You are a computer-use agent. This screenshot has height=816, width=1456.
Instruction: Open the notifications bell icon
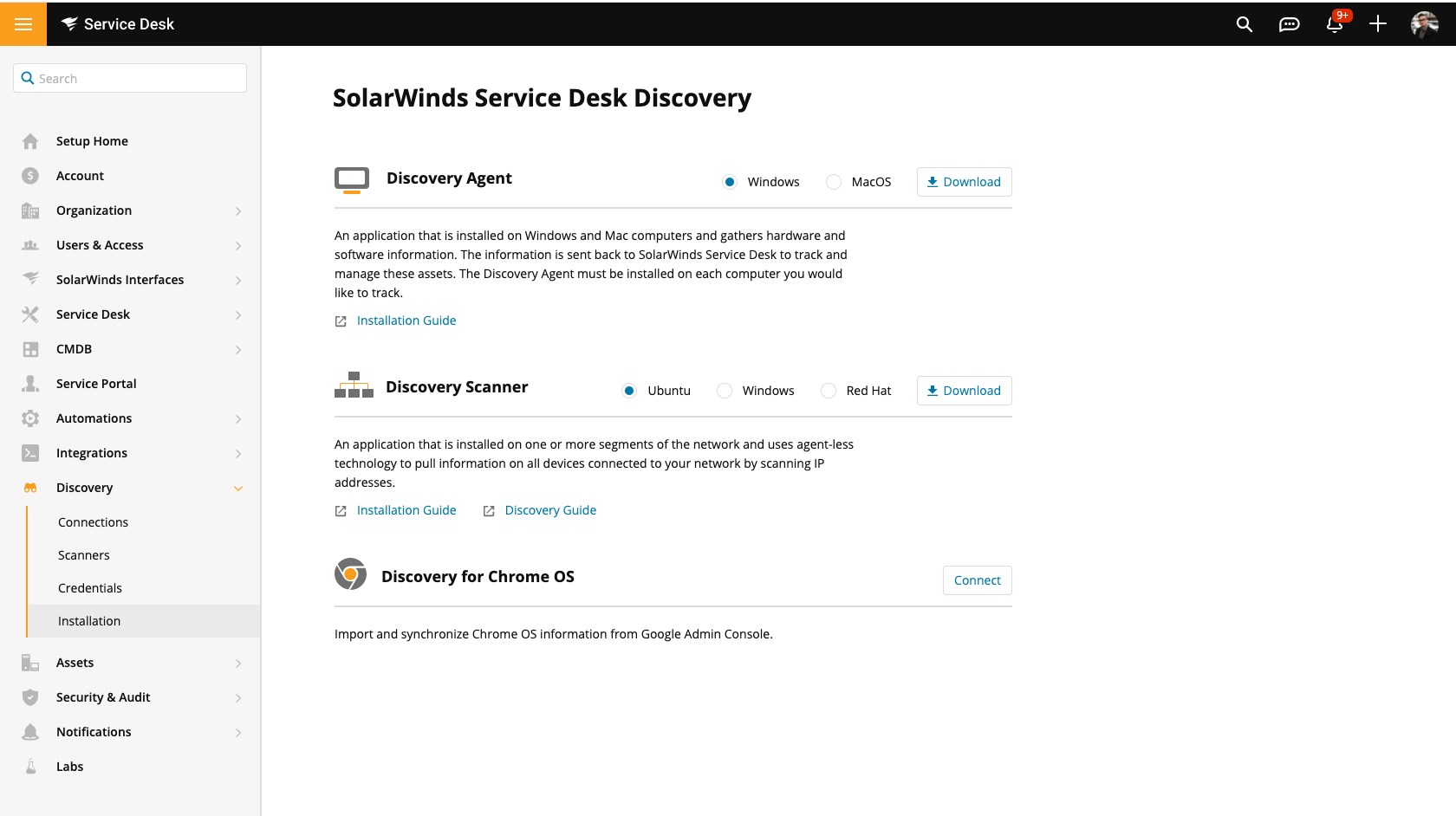[x=1335, y=24]
